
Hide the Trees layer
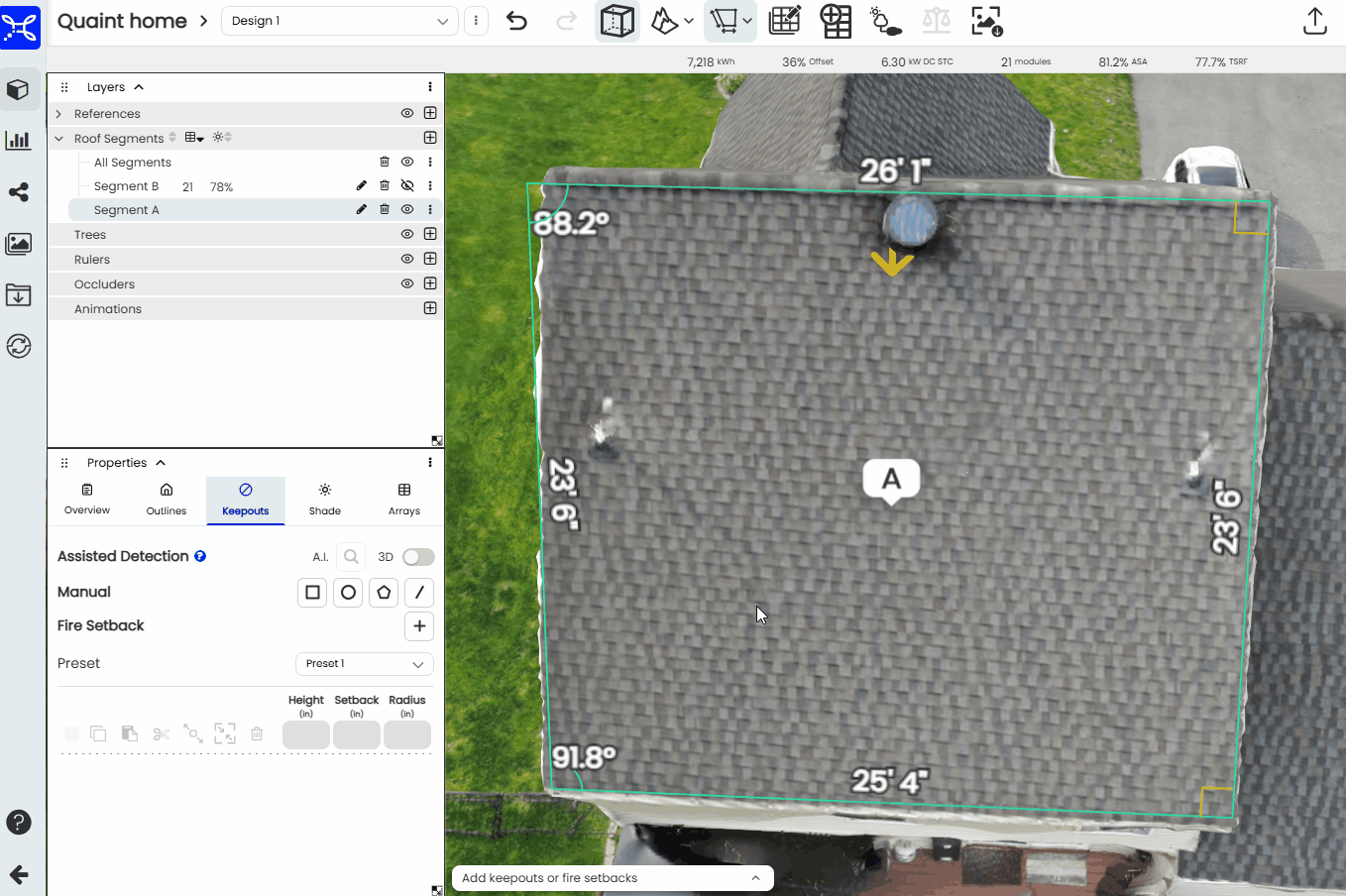pos(406,234)
